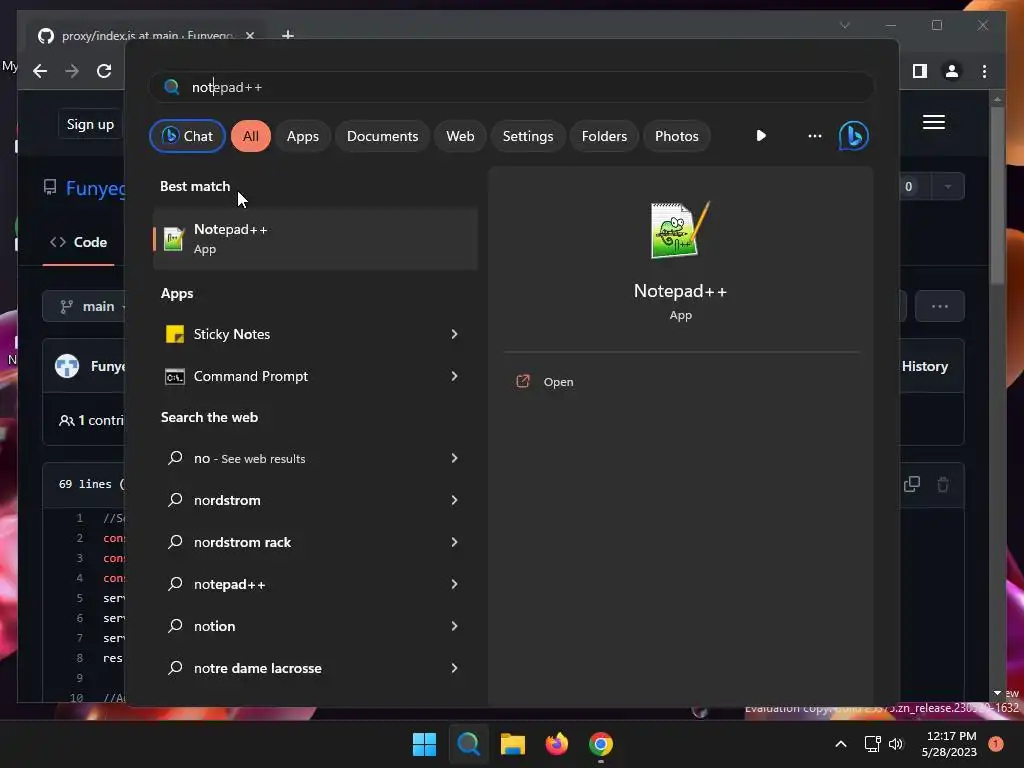This screenshot has width=1024, height=768.
Task: Open the clock showing 12:17 PM
Action: click(x=950, y=744)
